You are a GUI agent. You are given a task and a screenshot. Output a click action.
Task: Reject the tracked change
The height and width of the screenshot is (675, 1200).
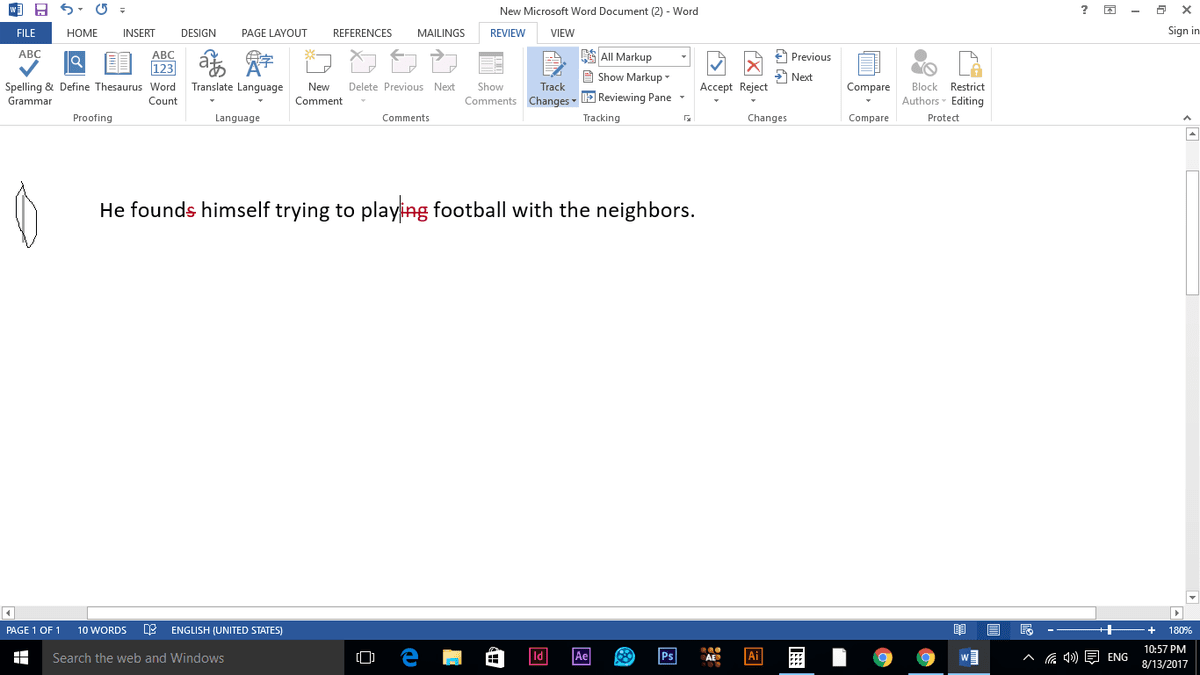tap(753, 66)
